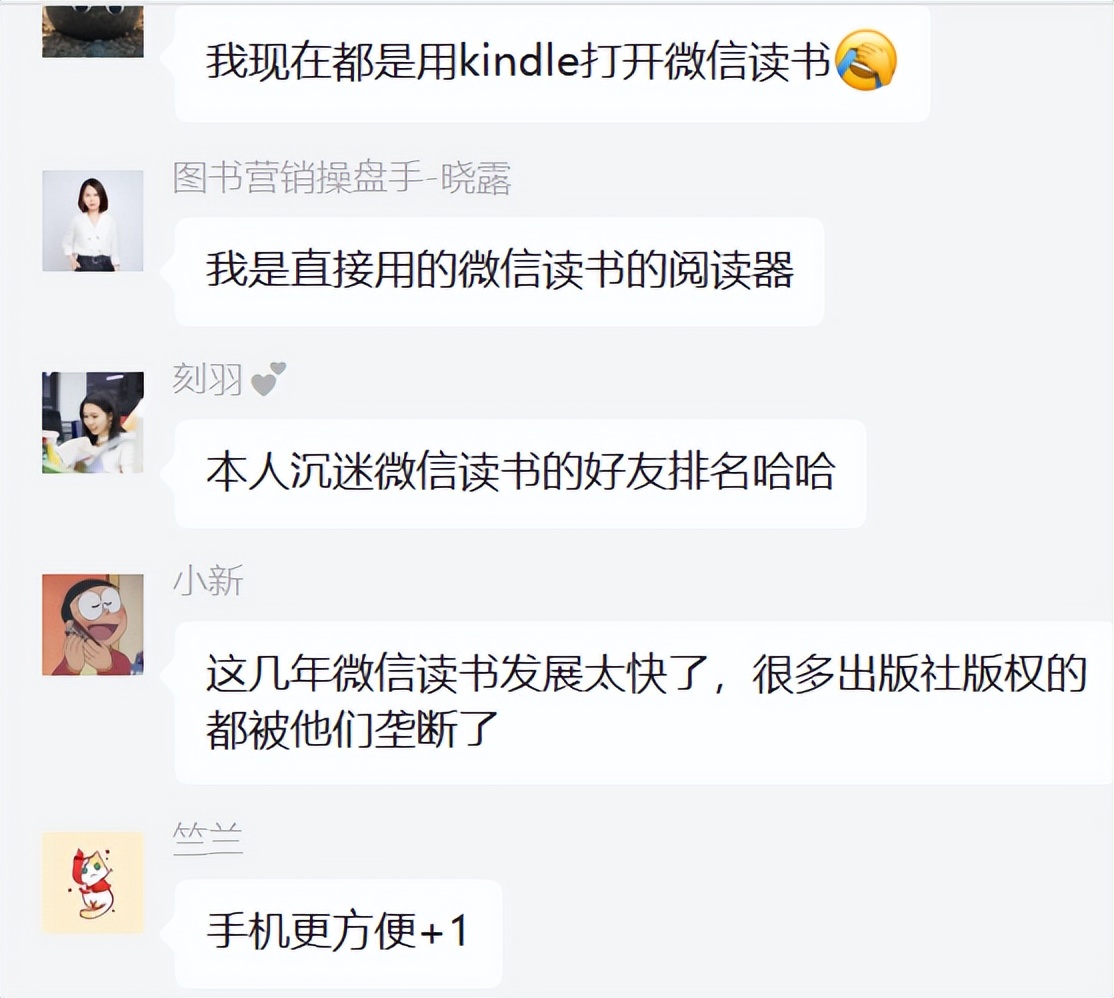Select the sender name 刻羽
Image resolution: width=1114 pixels, height=998 pixels.
tap(208, 379)
